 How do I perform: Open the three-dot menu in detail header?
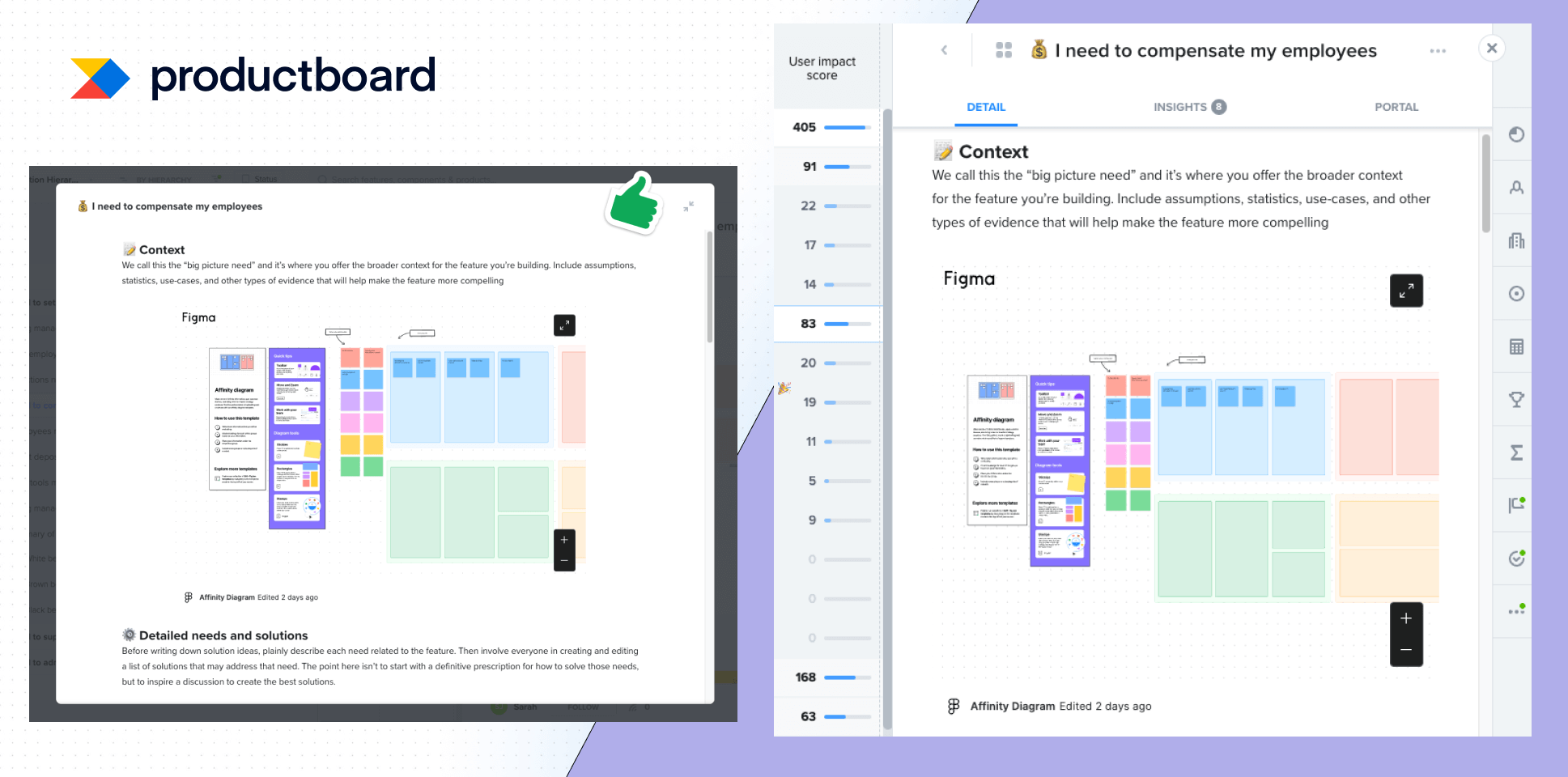(x=1438, y=51)
